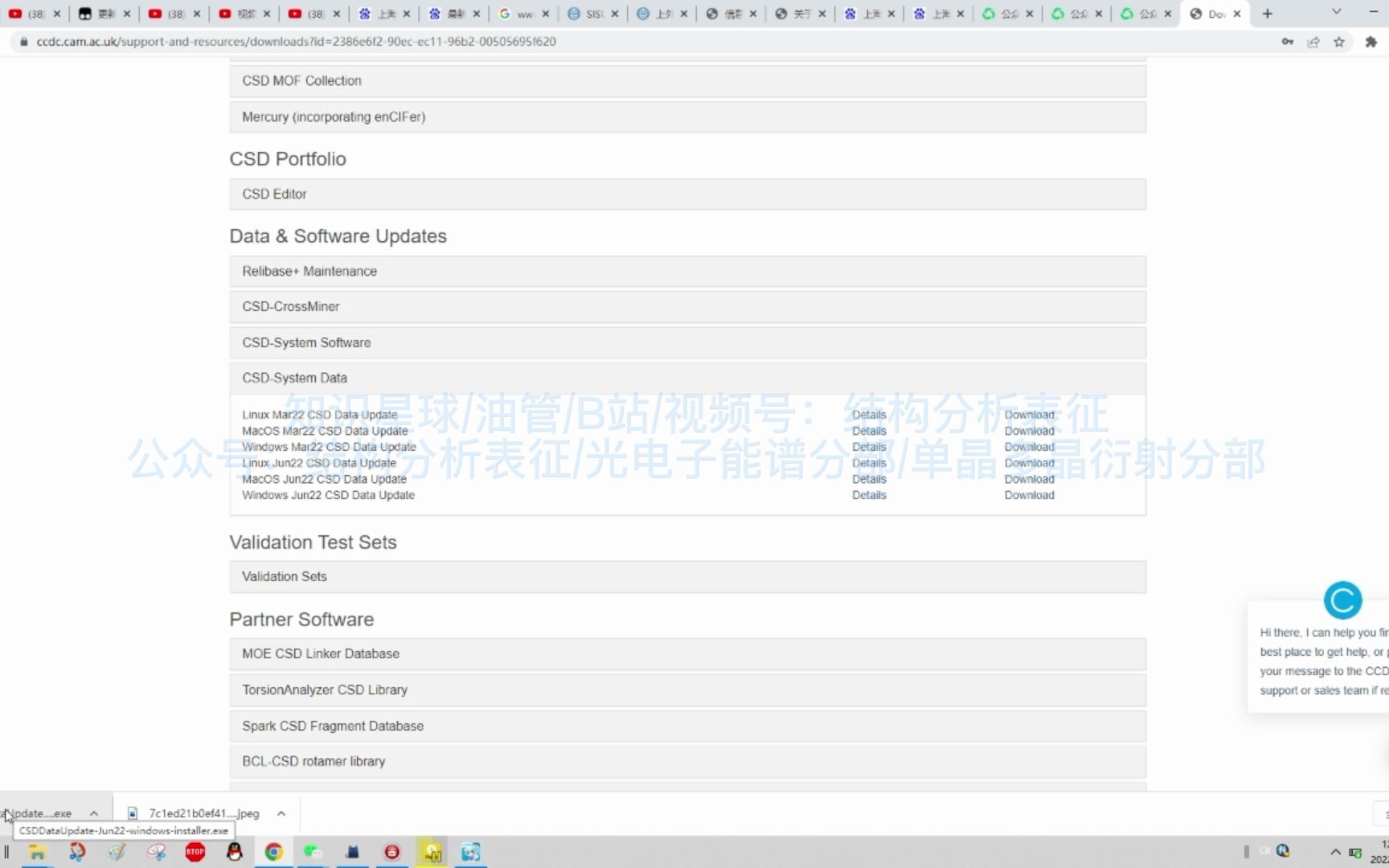The height and width of the screenshot is (868, 1389).
Task: Open a new browser tab
Action: (1268, 14)
